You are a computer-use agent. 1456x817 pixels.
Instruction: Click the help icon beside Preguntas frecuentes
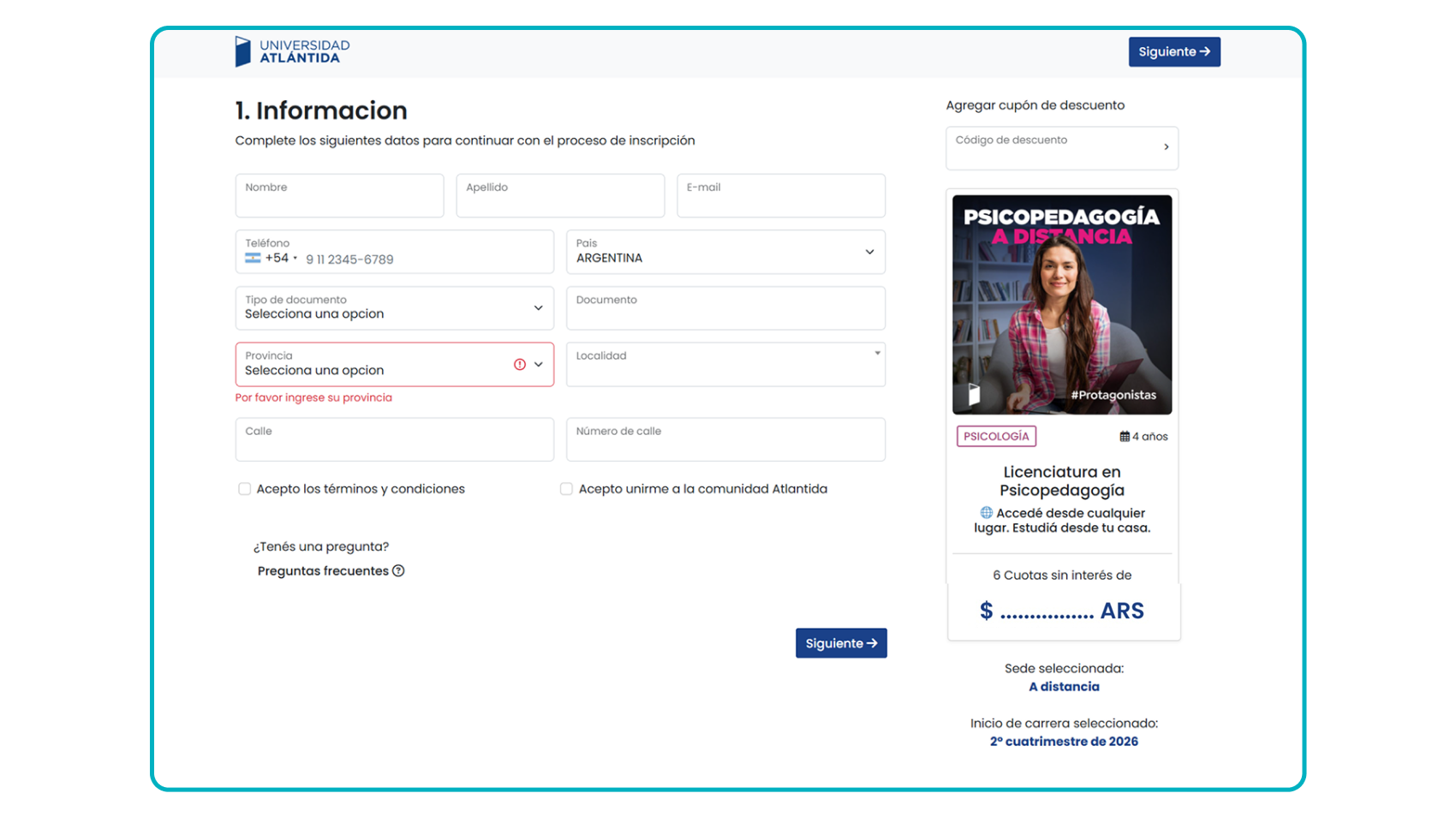click(x=398, y=571)
